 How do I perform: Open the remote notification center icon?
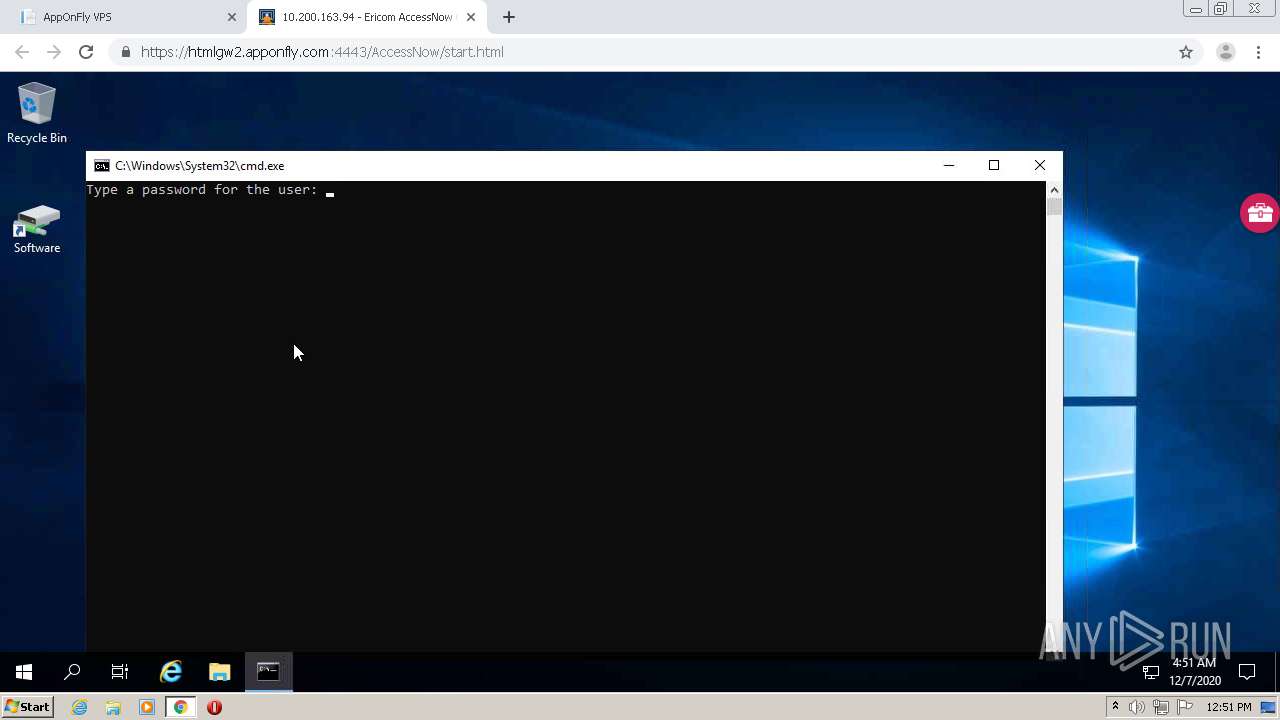[1247, 672]
